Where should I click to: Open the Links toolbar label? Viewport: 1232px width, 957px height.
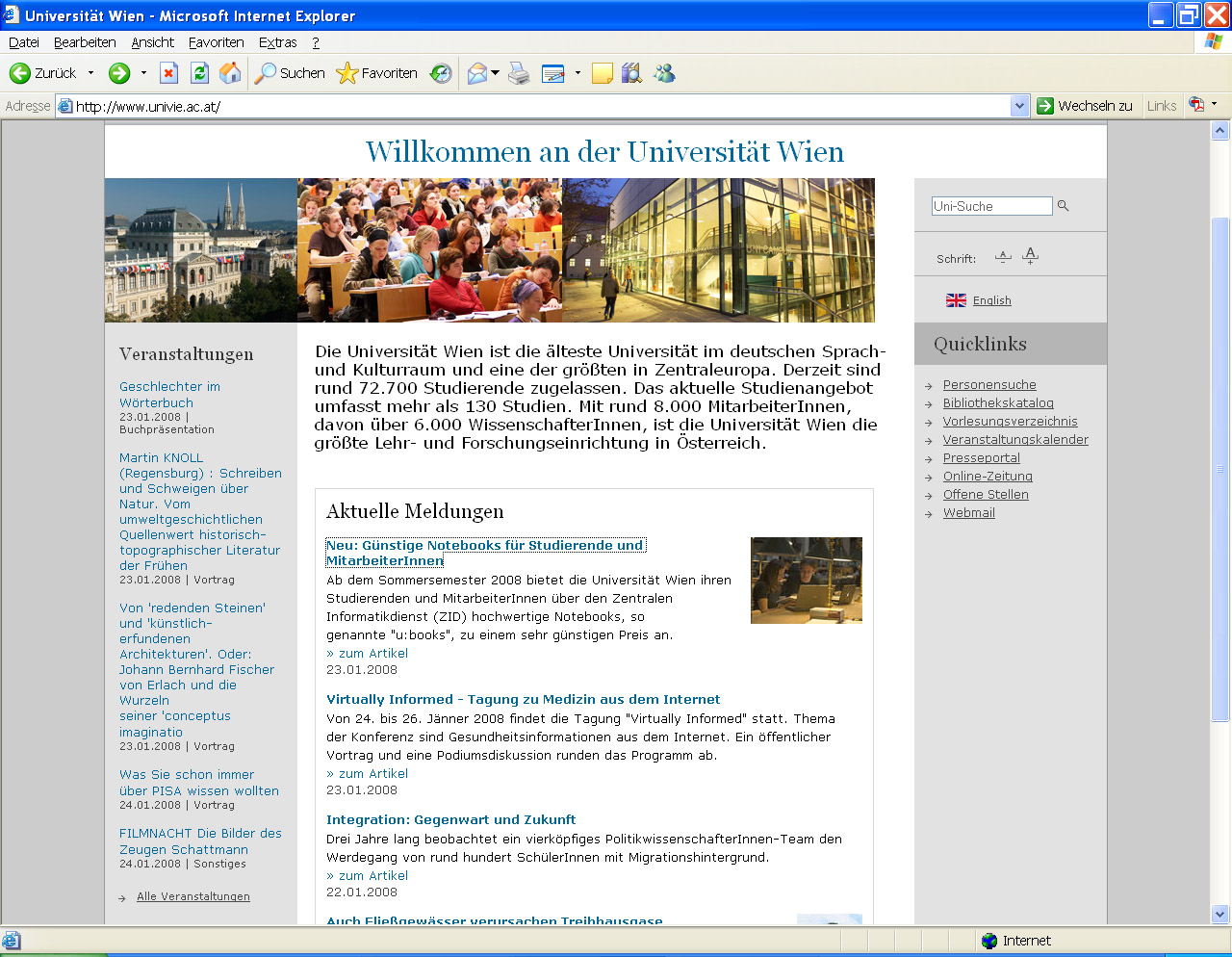click(1162, 106)
